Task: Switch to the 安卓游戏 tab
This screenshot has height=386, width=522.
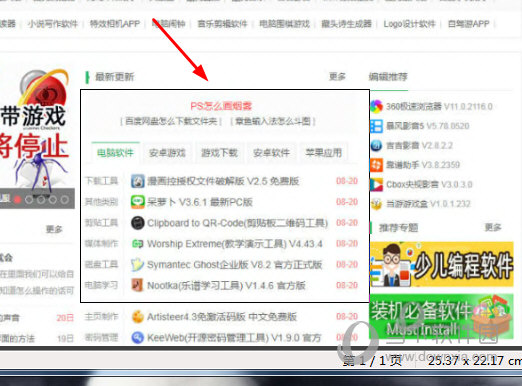Action: [167, 153]
